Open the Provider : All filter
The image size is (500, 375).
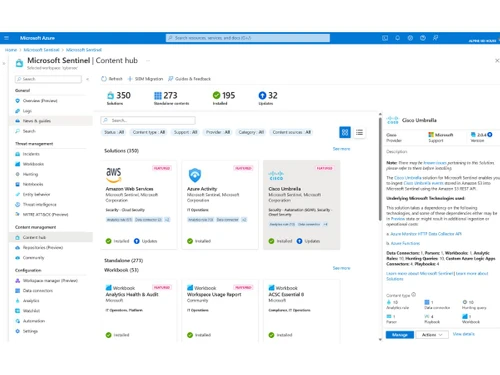(218, 132)
